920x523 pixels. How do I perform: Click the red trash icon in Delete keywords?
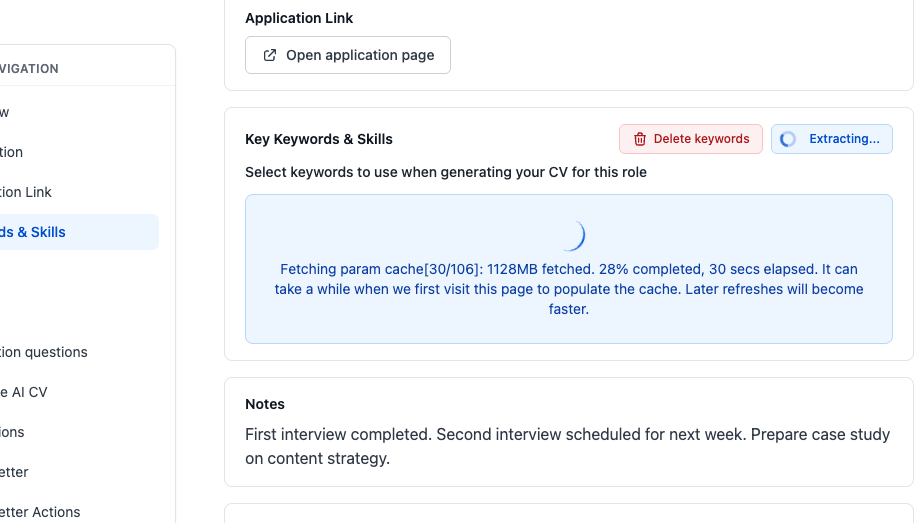point(640,139)
